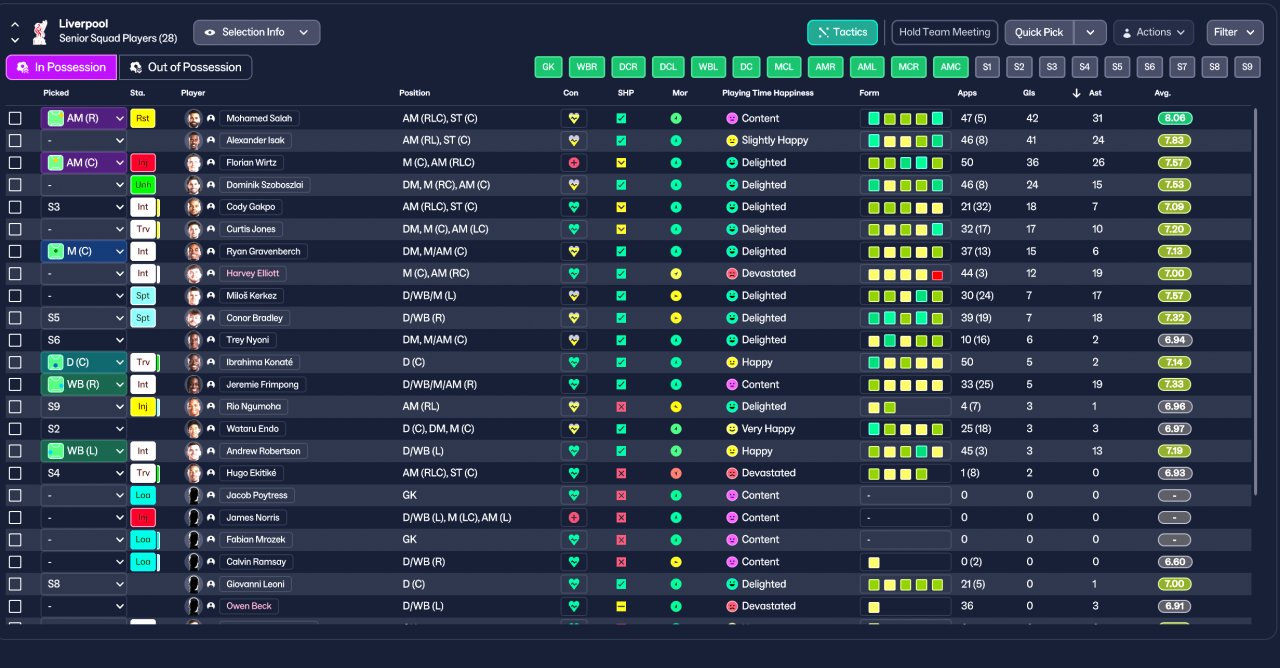The height and width of the screenshot is (668, 1280).
Task: Click Jacob Poytress's Loa status badge
Action: pyautogui.click(x=143, y=495)
